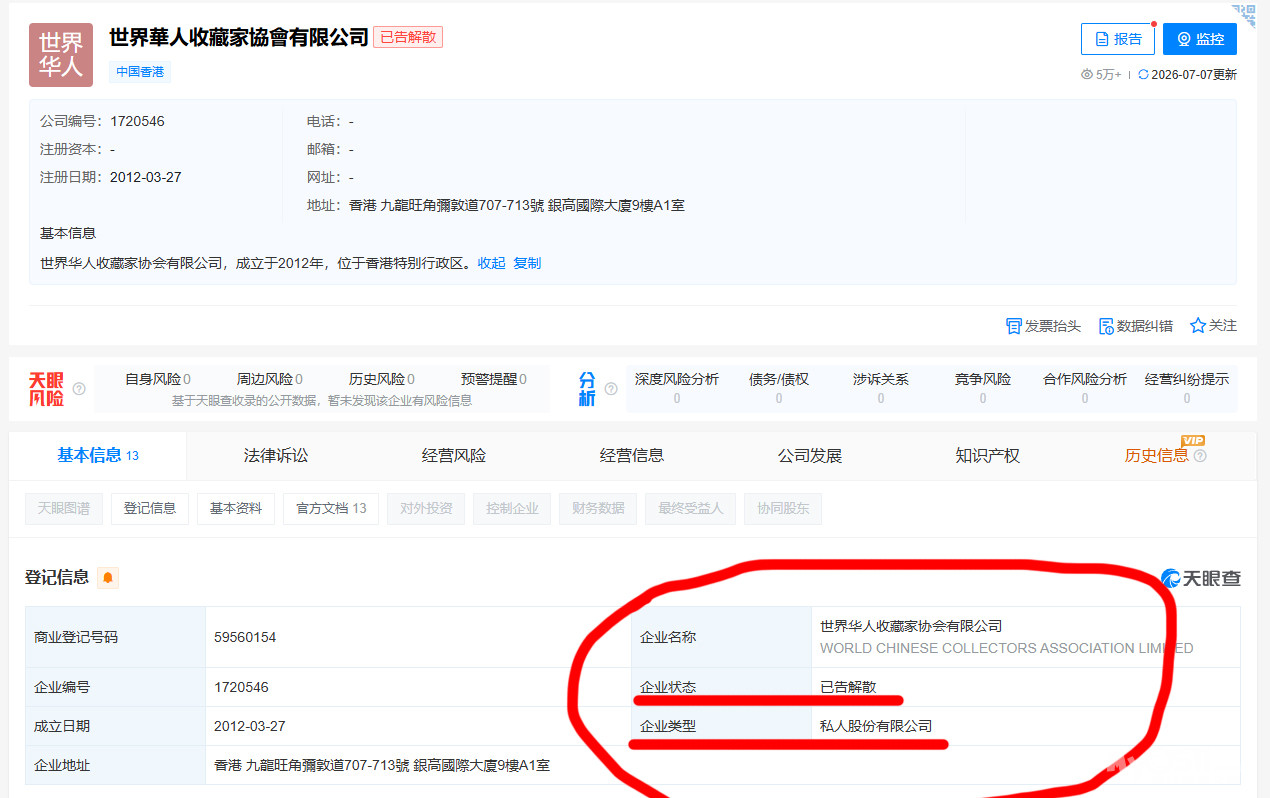Copy the description with 复制 link

pyautogui.click(x=527, y=263)
